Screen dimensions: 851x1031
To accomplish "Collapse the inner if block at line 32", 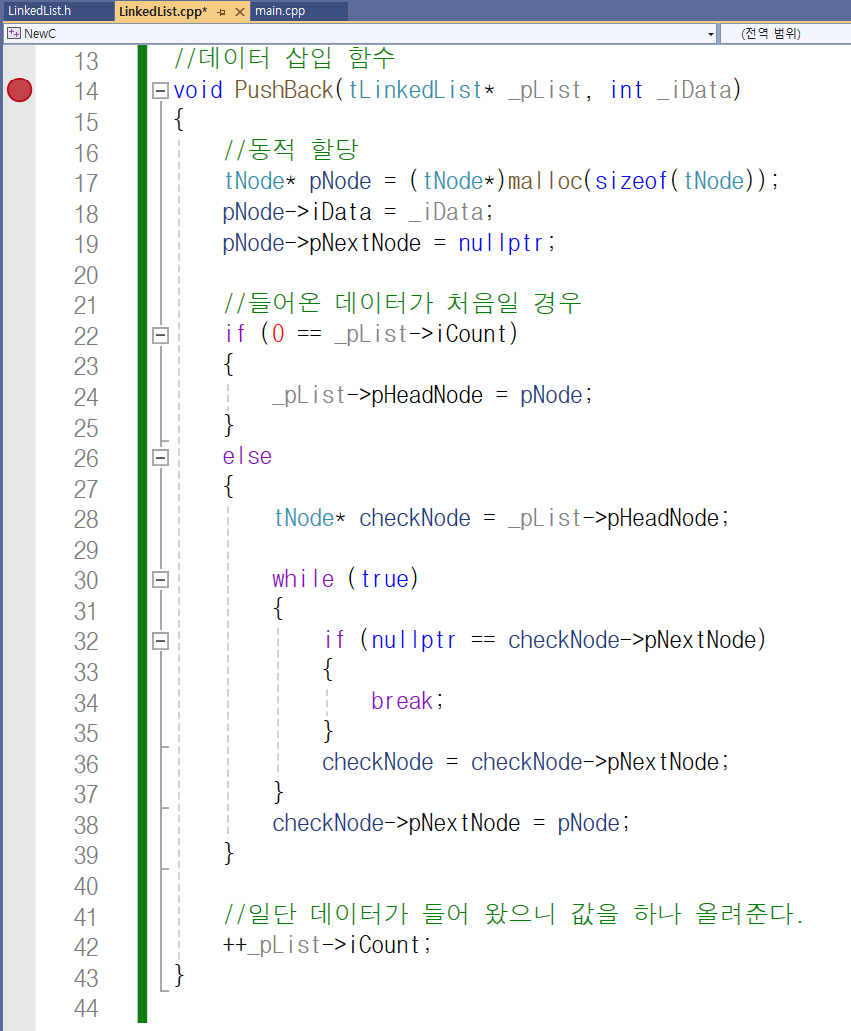I will pyautogui.click(x=160, y=640).
